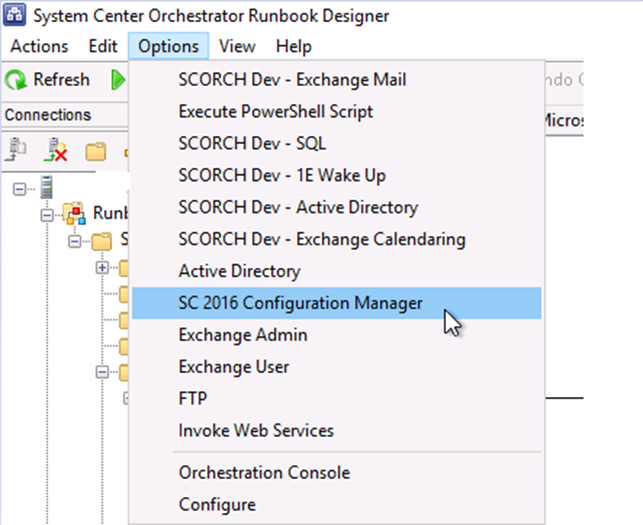Click the disconnect server icon with red X
The width and height of the screenshot is (643, 525).
(55, 150)
